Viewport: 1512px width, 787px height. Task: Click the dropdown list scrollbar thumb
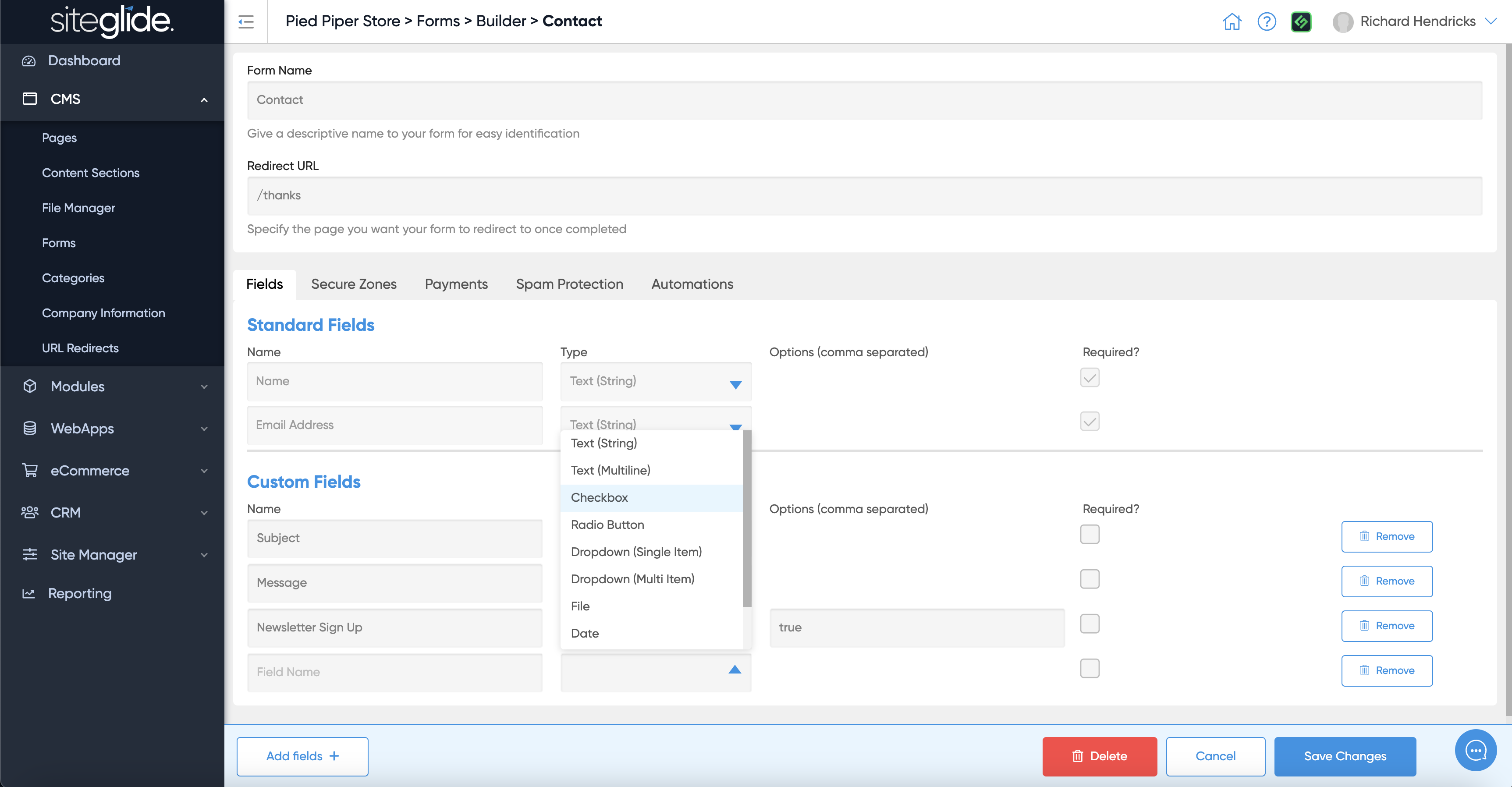coord(747,519)
